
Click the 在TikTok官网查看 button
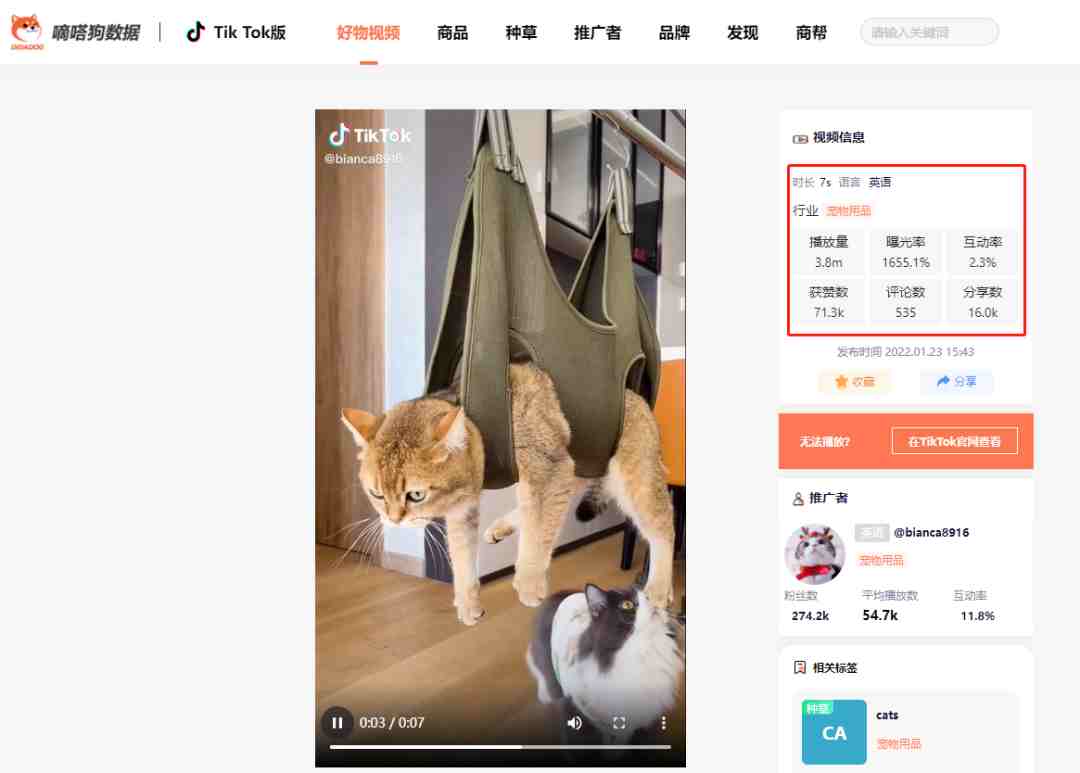(x=955, y=442)
